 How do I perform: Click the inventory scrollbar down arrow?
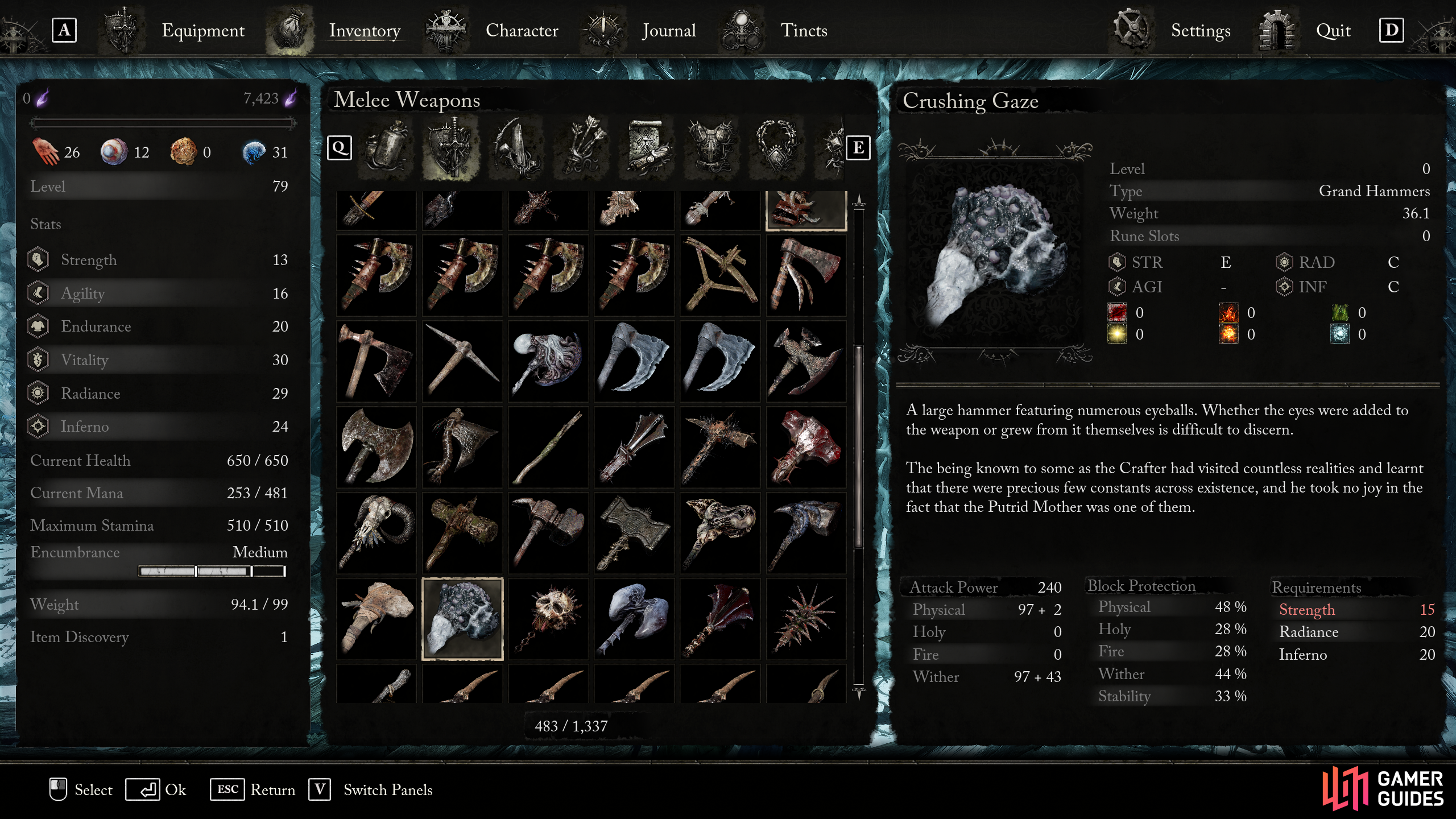pyautogui.click(x=859, y=692)
